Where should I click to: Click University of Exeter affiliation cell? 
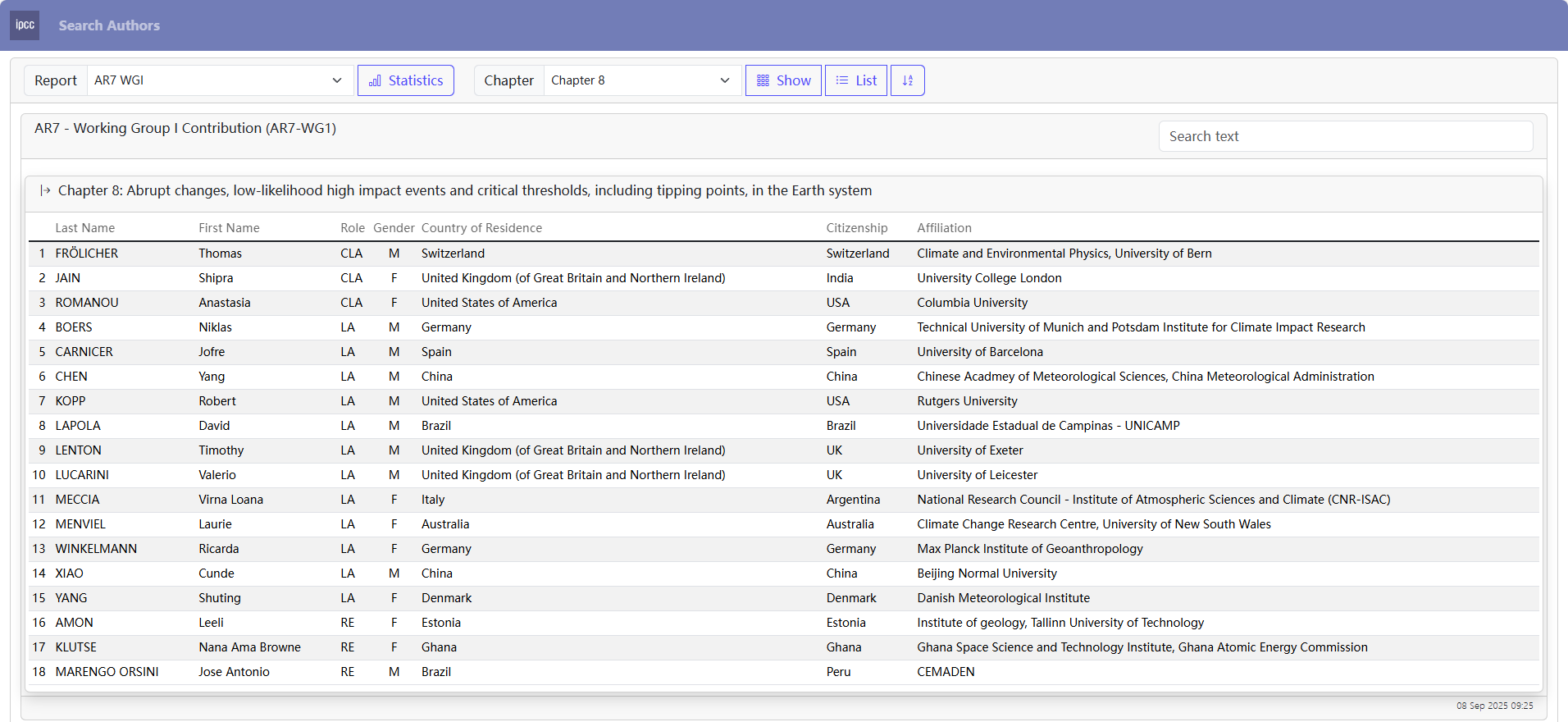tap(969, 450)
